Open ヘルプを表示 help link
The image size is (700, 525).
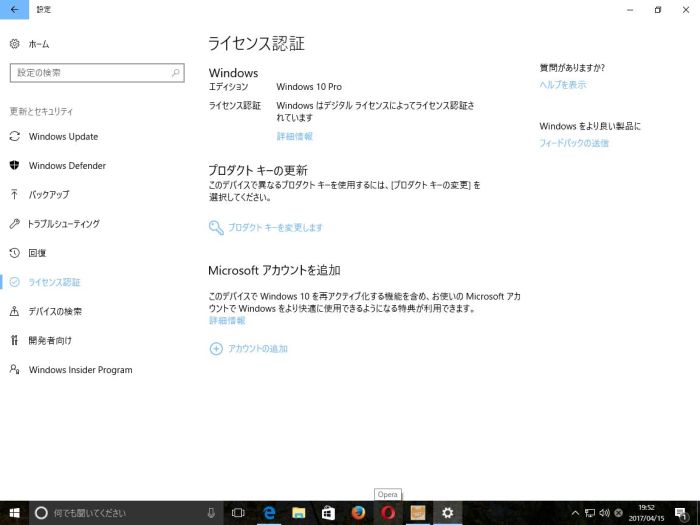click(x=562, y=85)
